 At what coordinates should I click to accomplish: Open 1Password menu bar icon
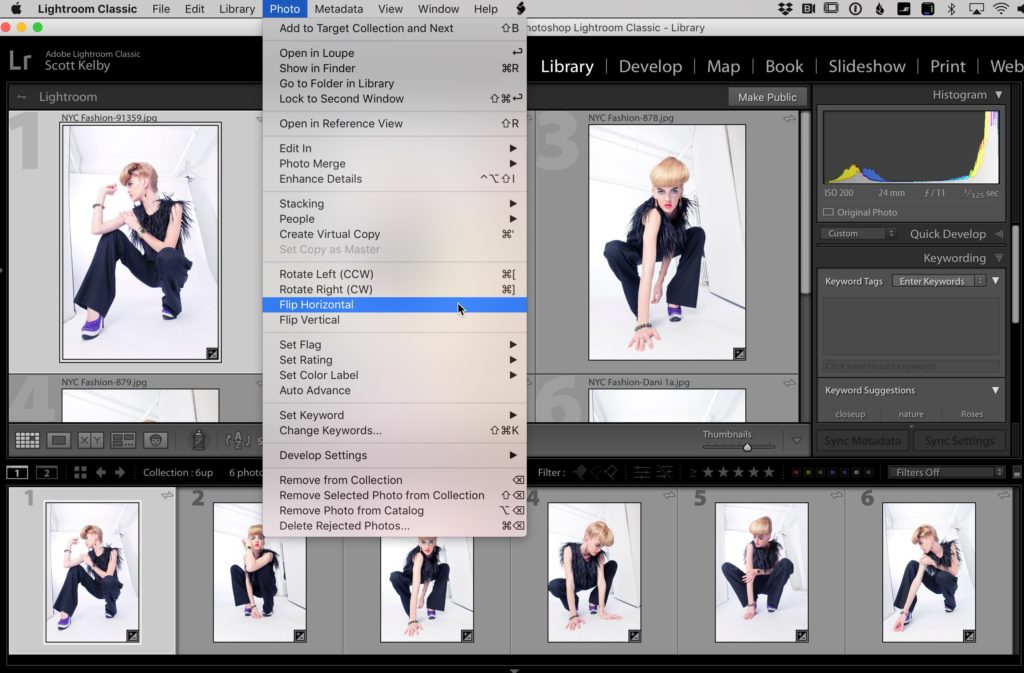click(855, 8)
